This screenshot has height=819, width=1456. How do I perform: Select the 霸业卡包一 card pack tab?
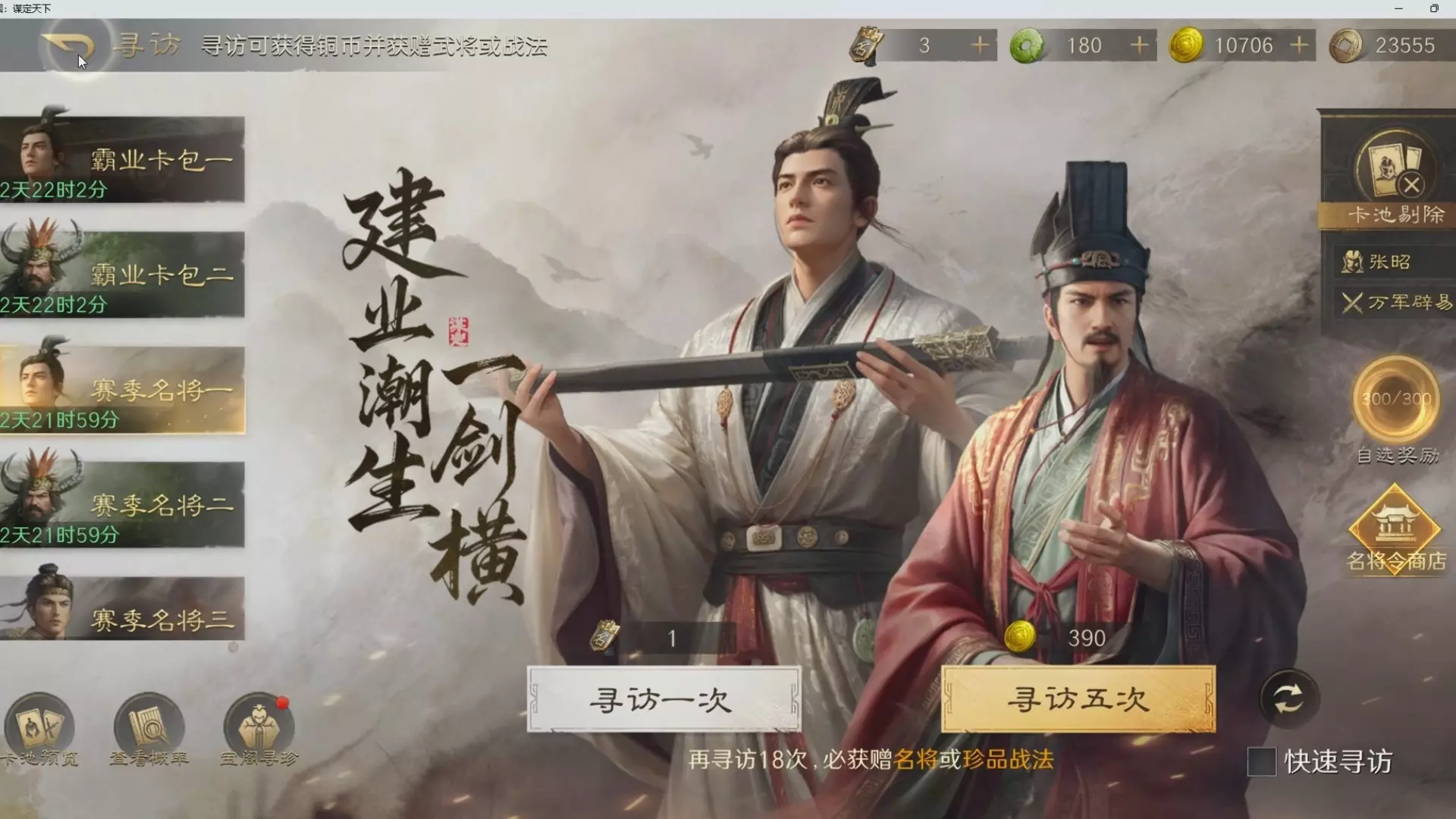coord(122,159)
